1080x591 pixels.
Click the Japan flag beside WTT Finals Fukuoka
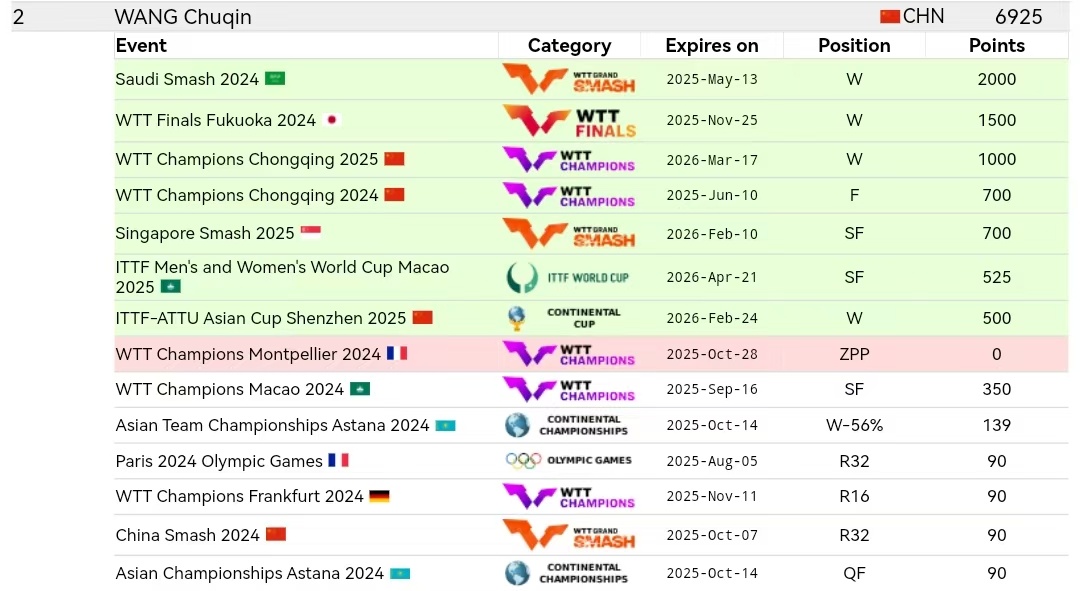click(x=333, y=120)
